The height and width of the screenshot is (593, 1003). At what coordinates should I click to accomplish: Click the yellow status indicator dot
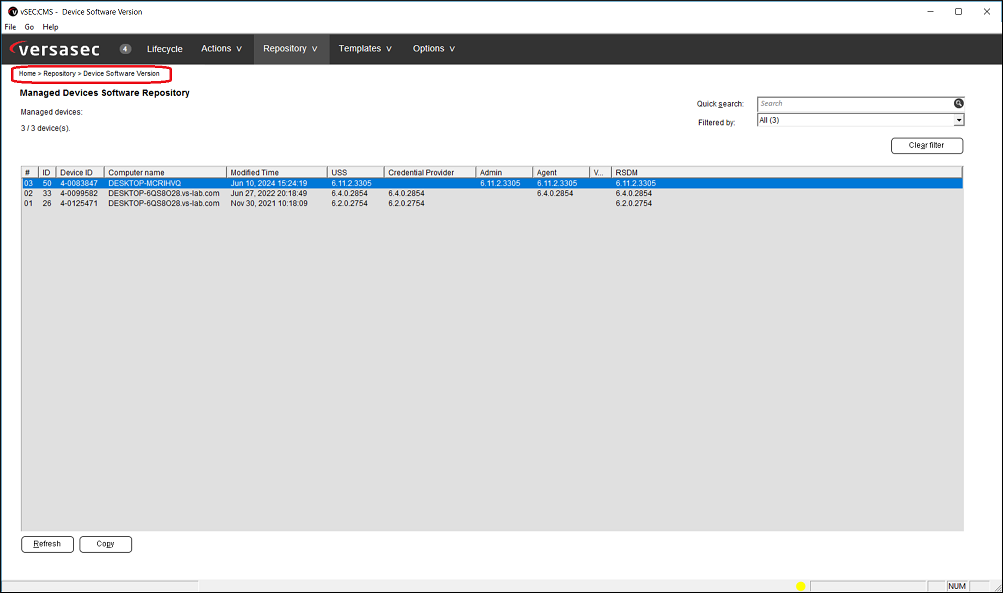800,586
